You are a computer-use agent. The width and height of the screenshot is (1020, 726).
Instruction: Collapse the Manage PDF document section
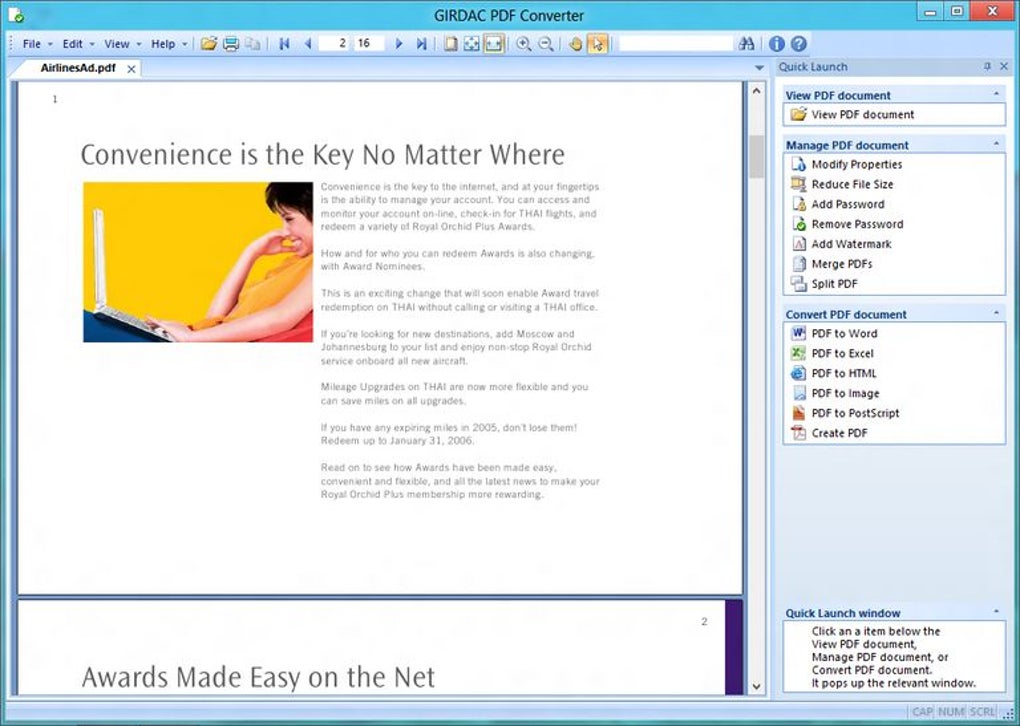996,144
